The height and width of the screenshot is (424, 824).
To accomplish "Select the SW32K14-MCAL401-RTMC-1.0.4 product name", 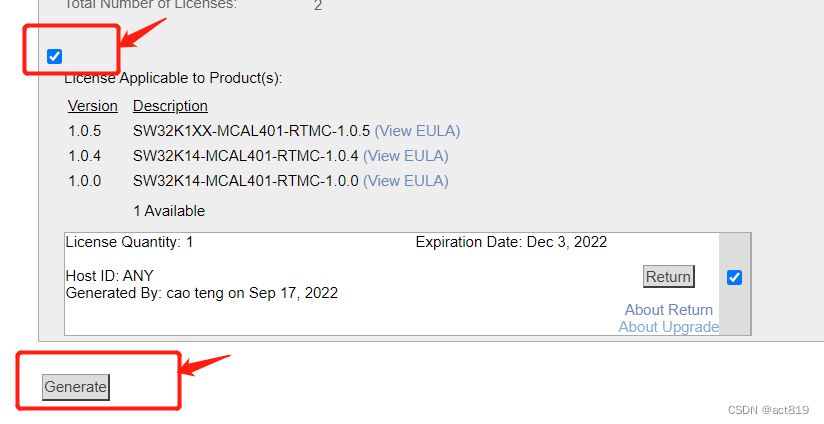I will pos(245,156).
